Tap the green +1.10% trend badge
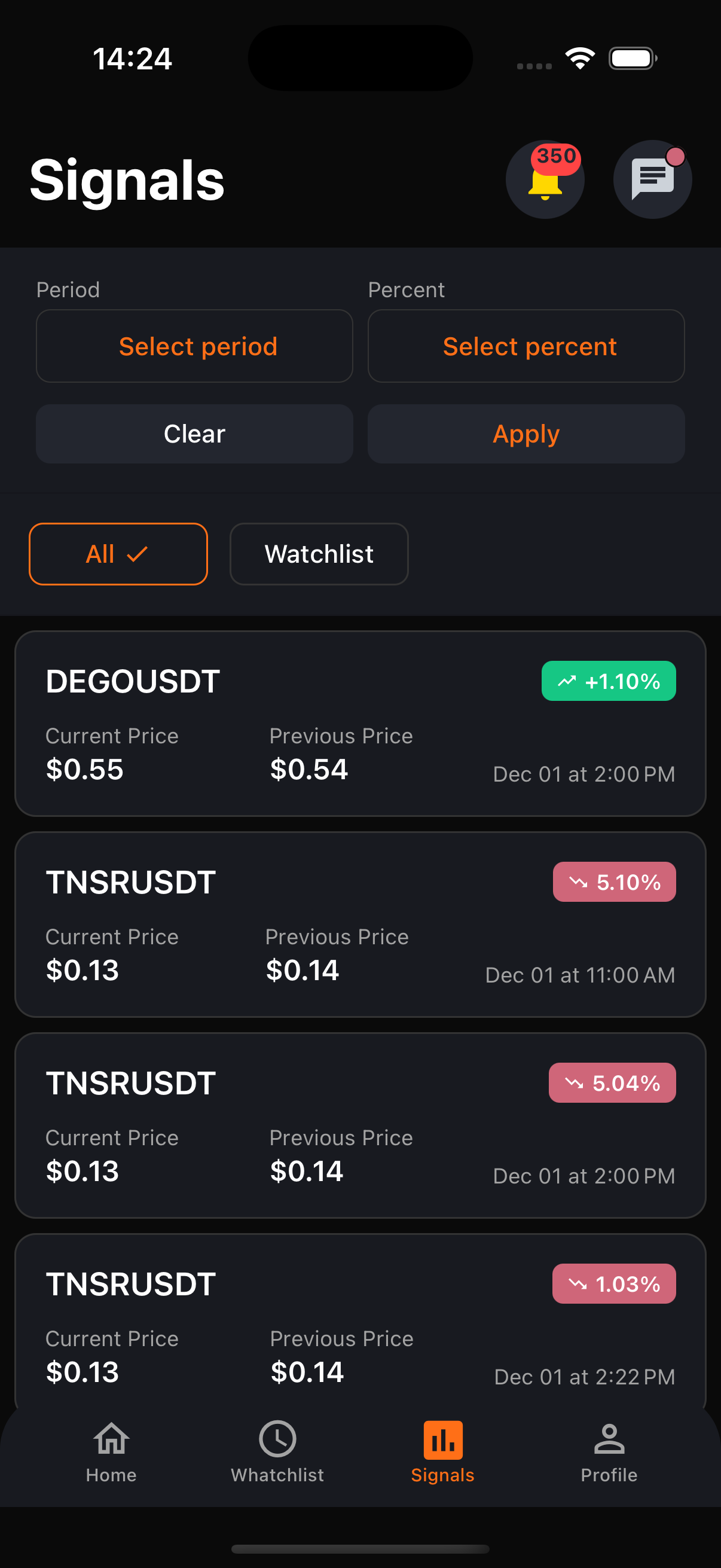721x1568 pixels. [x=609, y=681]
